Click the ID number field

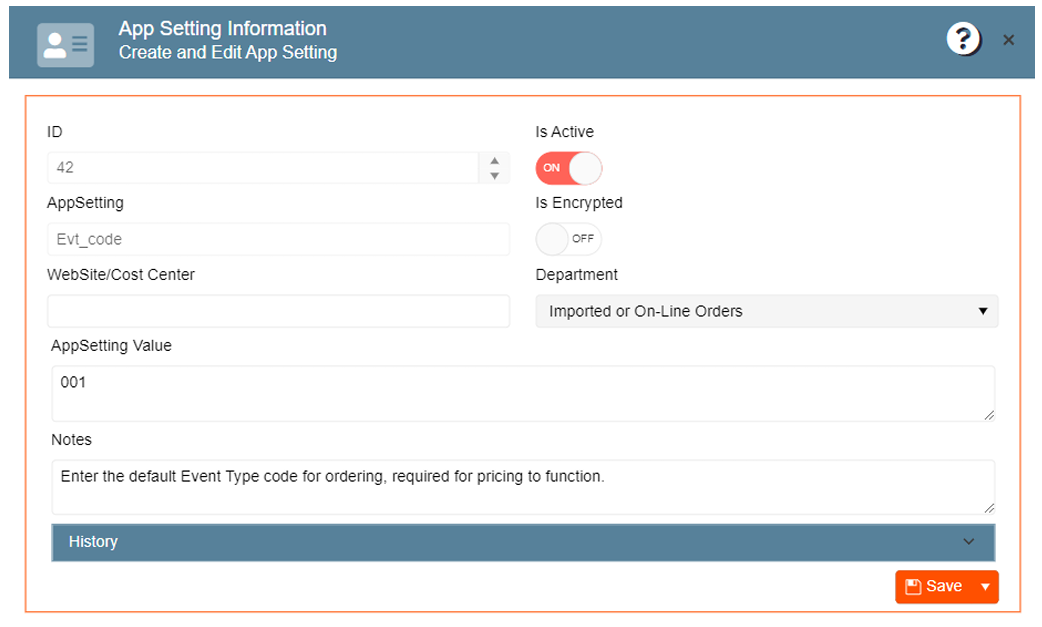[x=264, y=168]
